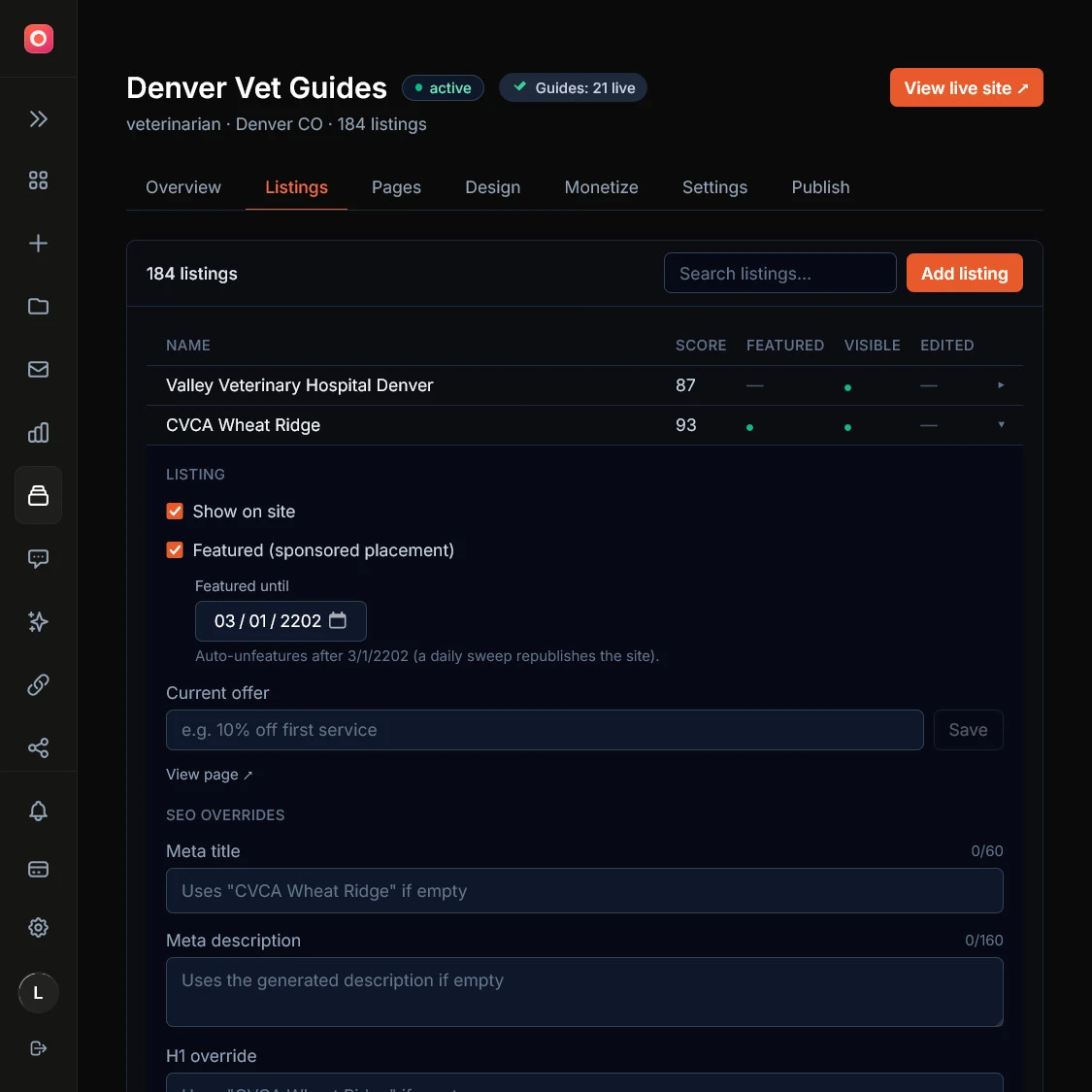Click CVCA Wheat Ridge row name
Screen dimensions: 1092x1092
point(243,425)
